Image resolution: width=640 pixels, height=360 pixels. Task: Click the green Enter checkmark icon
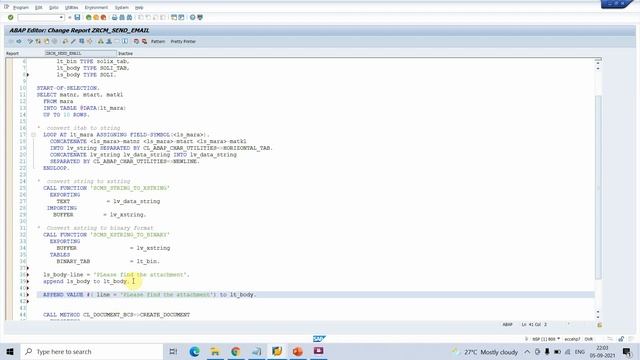click(11, 18)
